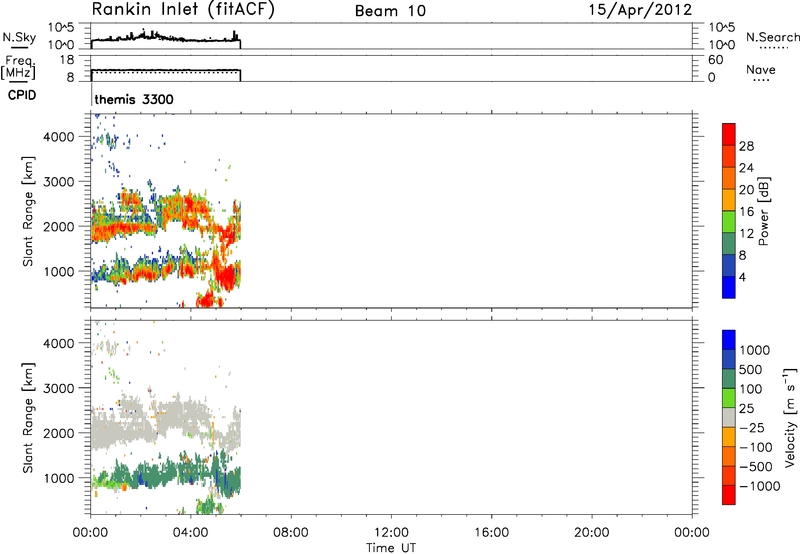Pick the red bottom segment of Velocity colorbar
The height and width of the screenshot is (554, 800).
[x=729, y=495]
